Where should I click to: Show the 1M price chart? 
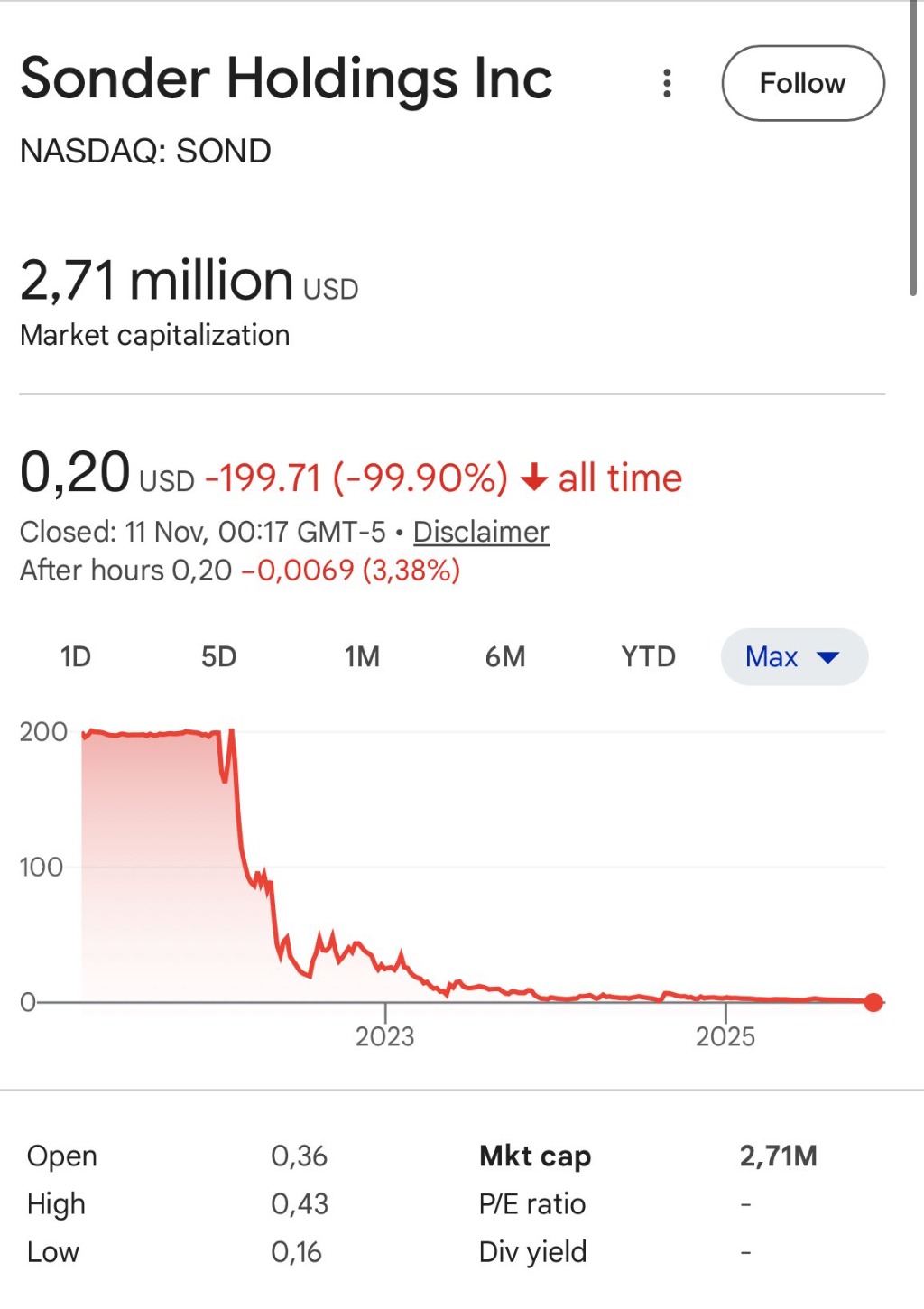[362, 656]
